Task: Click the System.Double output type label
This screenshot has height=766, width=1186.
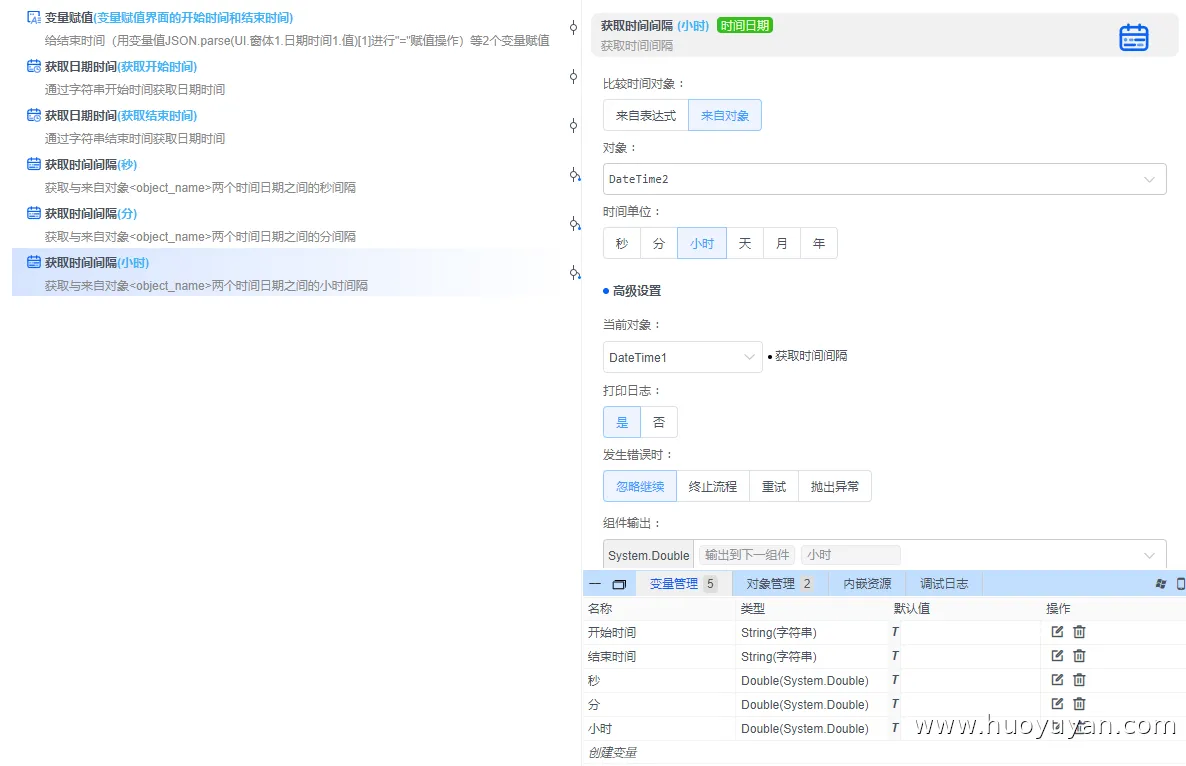Action: coord(649,555)
